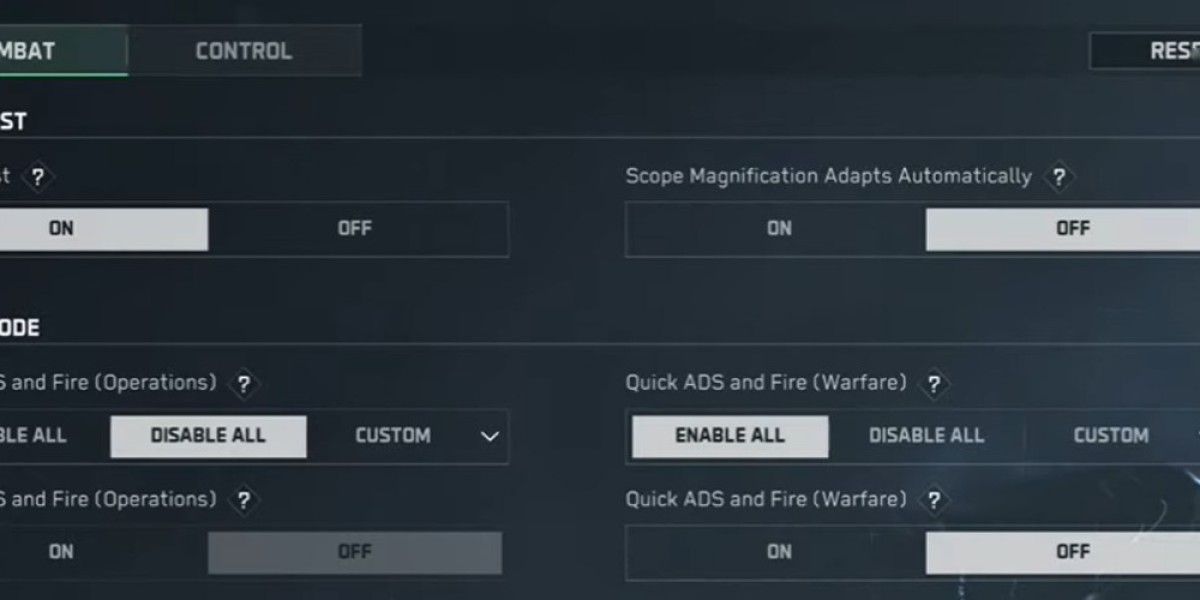Set the top-left Assist toggle to OFF
The image size is (1200, 600).
355,229
